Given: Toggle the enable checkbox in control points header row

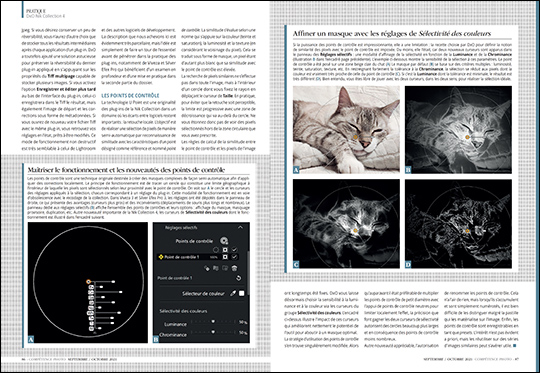Looking at the screenshot, I should pyautogui.click(x=235, y=249).
